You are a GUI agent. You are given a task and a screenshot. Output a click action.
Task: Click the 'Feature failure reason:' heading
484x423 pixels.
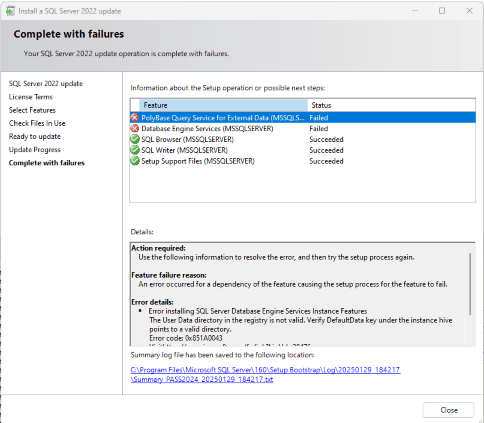click(169, 275)
